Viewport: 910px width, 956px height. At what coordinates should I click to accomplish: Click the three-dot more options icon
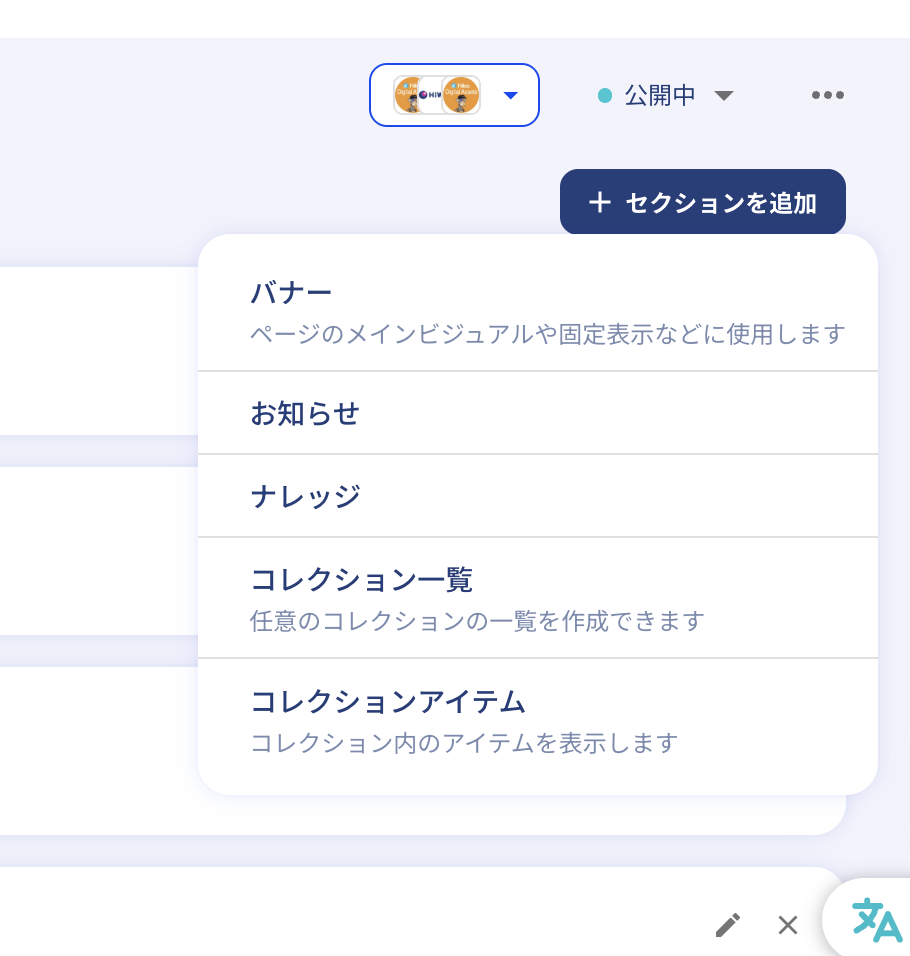[827, 95]
